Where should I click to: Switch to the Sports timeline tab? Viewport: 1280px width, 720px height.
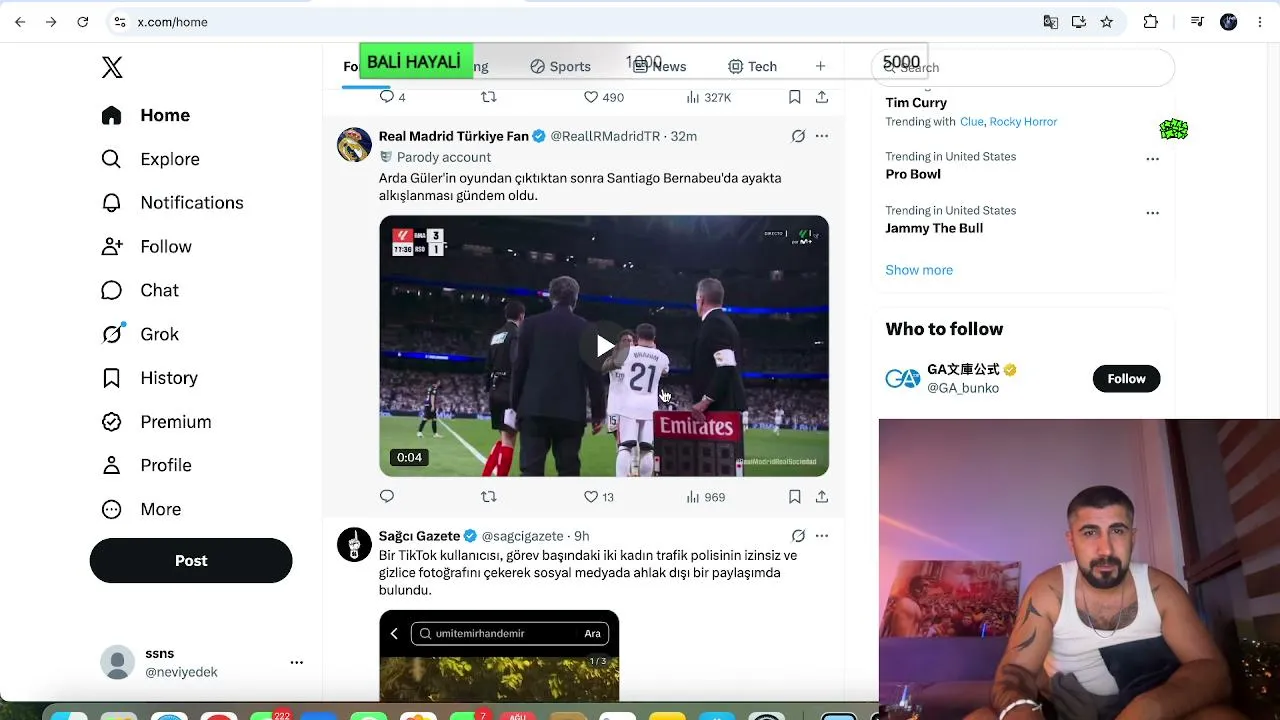tap(560, 67)
